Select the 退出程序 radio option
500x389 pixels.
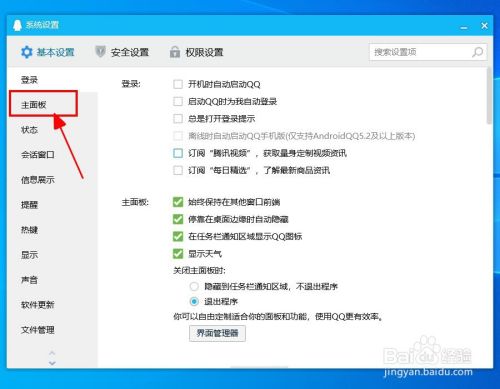pos(194,302)
